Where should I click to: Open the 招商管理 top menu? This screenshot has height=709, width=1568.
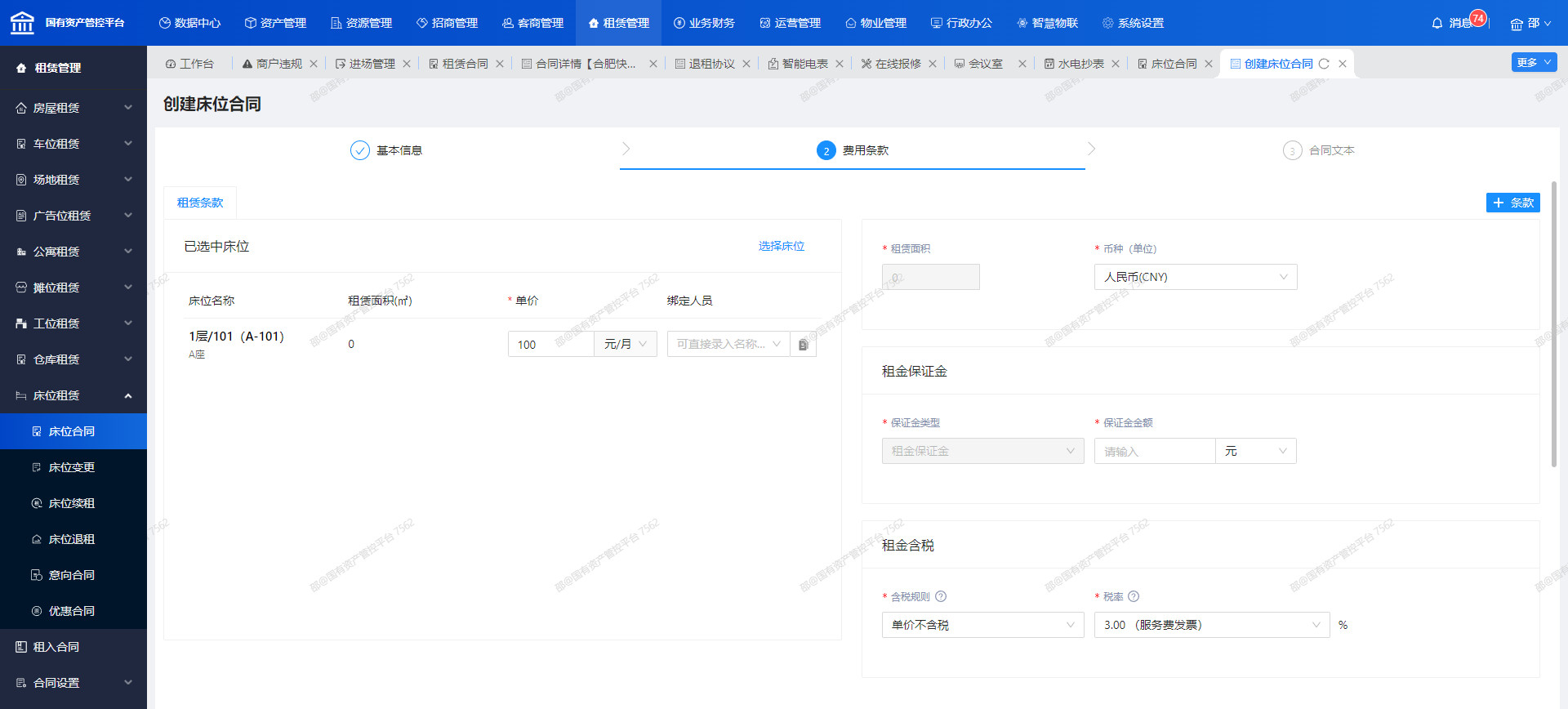[x=447, y=23]
